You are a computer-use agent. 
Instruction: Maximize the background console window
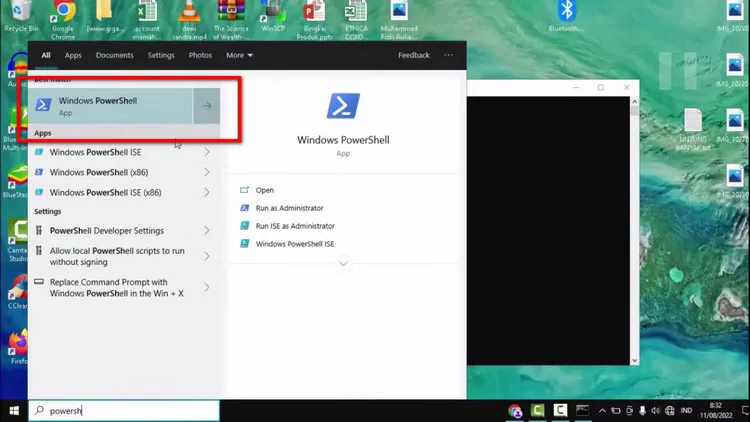pos(601,88)
